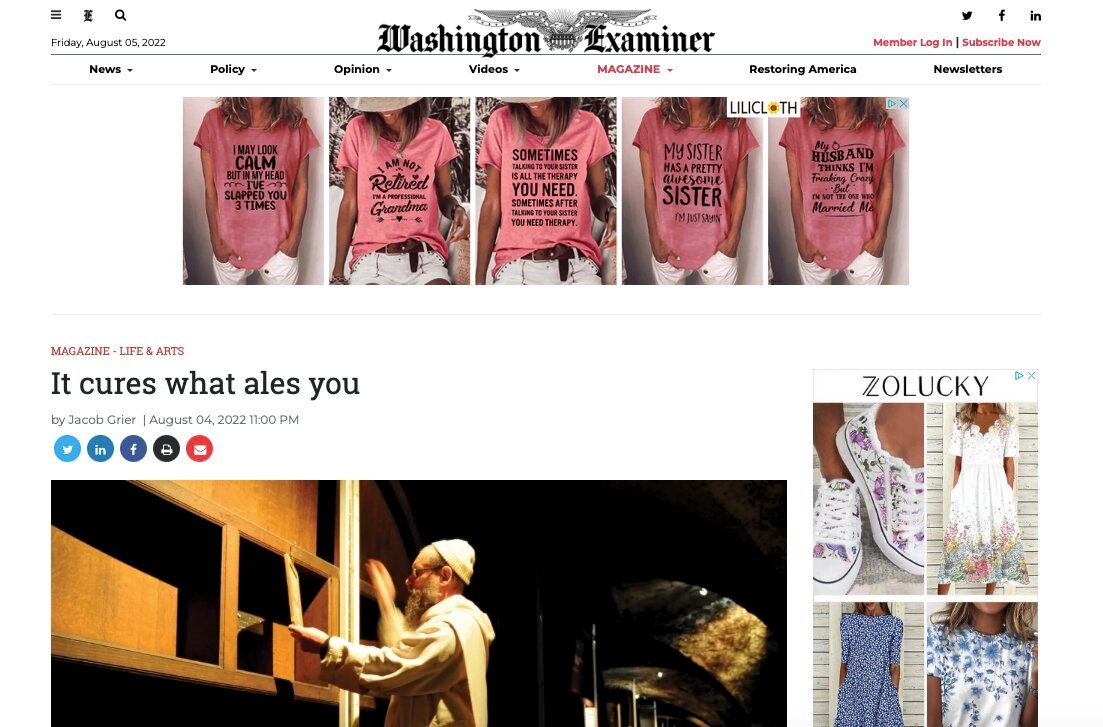The image size is (1103, 727).
Task: Go to Restoring America section
Action: coord(803,69)
